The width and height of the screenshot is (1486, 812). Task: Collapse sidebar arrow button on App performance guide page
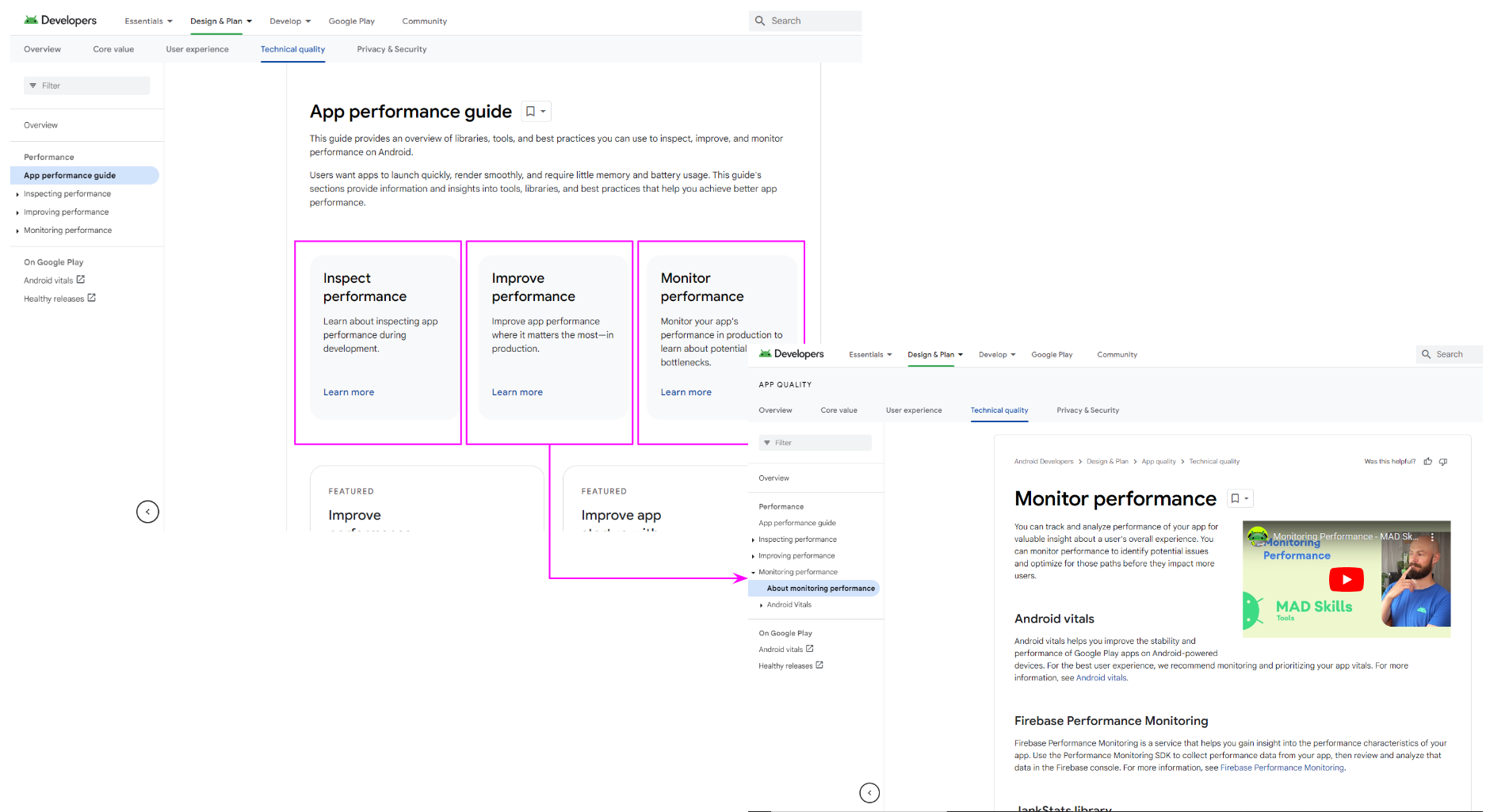tap(147, 512)
